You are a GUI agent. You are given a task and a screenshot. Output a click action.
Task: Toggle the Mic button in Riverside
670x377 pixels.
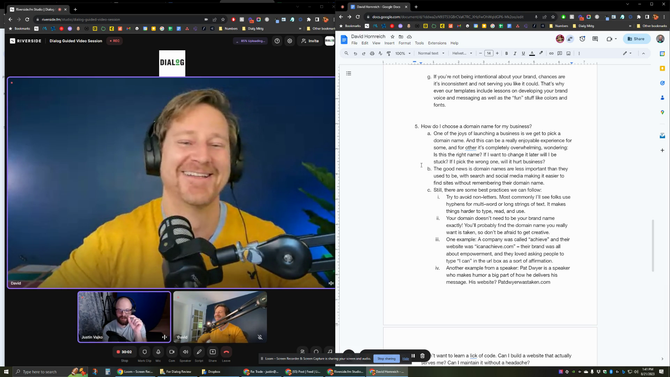click(158, 352)
